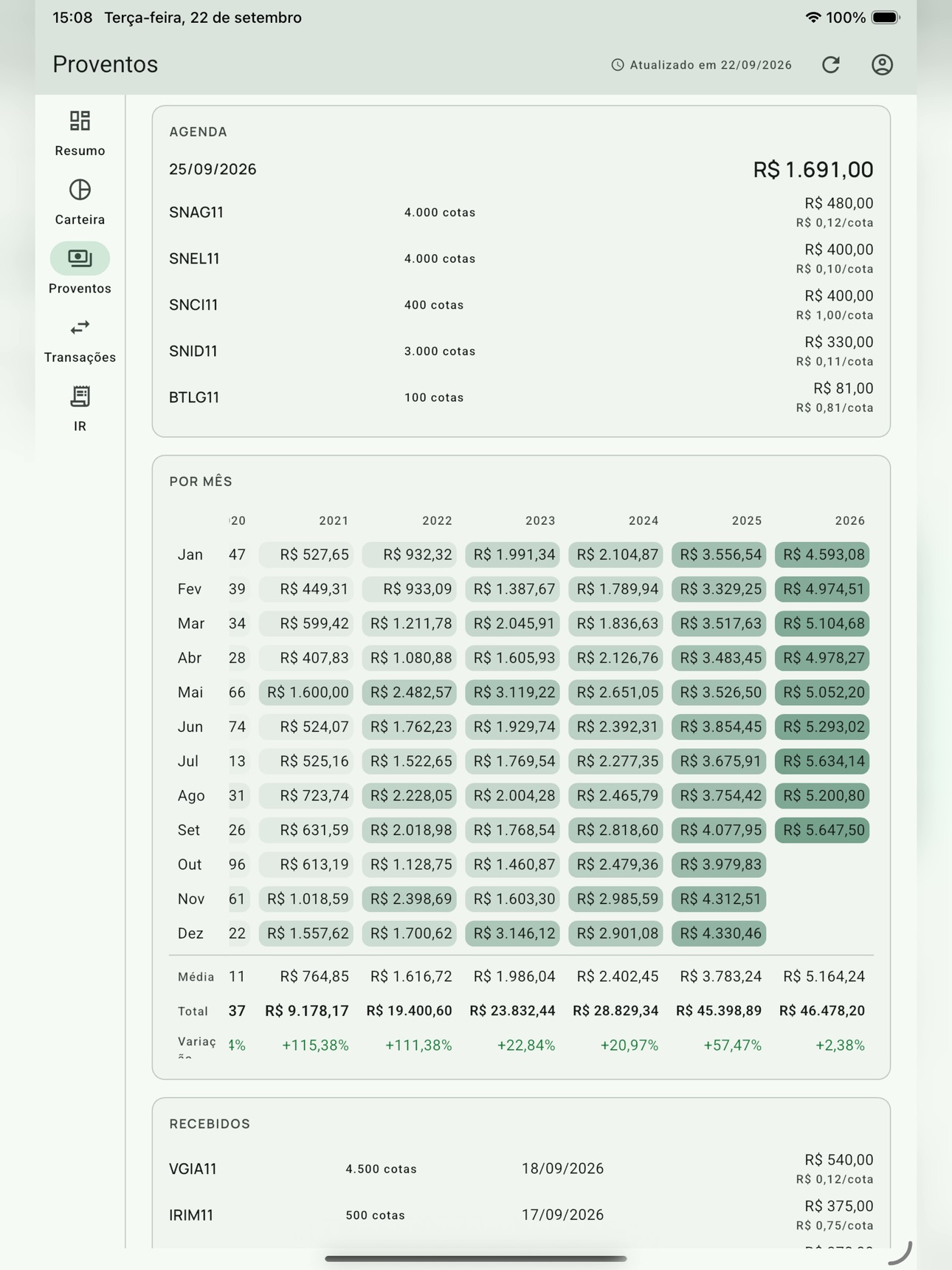This screenshot has width=952, height=1270.
Task: Open the Carteira pie chart icon
Action: (x=80, y=190)
